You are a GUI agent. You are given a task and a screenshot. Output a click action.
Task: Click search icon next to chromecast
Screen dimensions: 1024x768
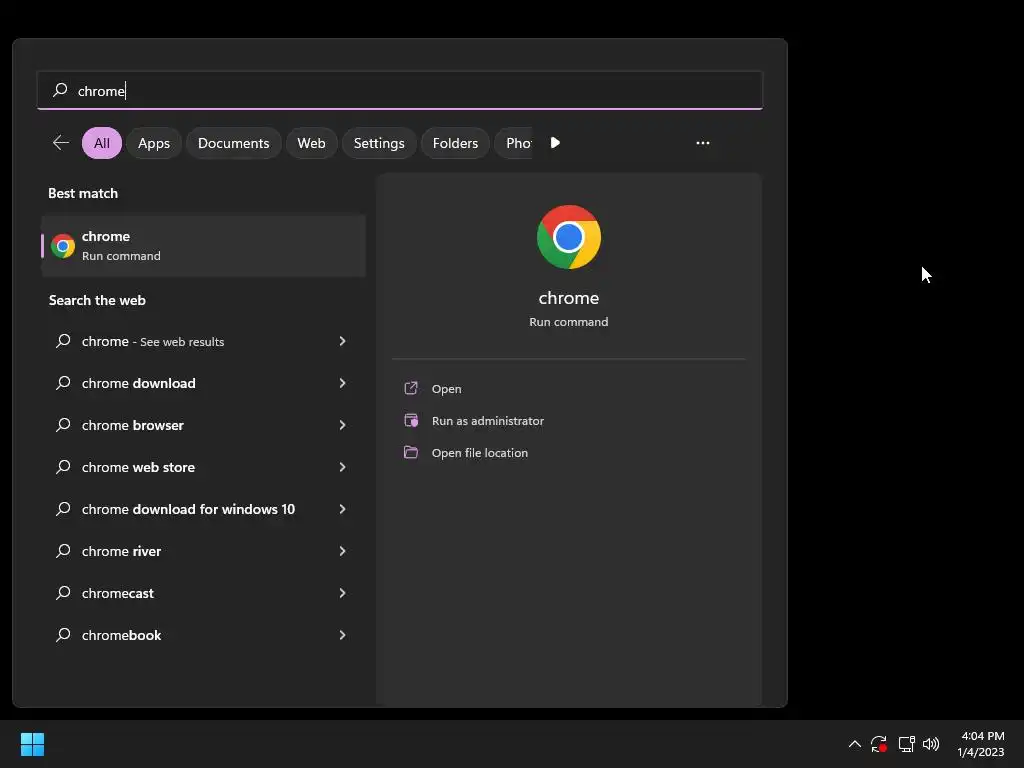tap(63, 592)
